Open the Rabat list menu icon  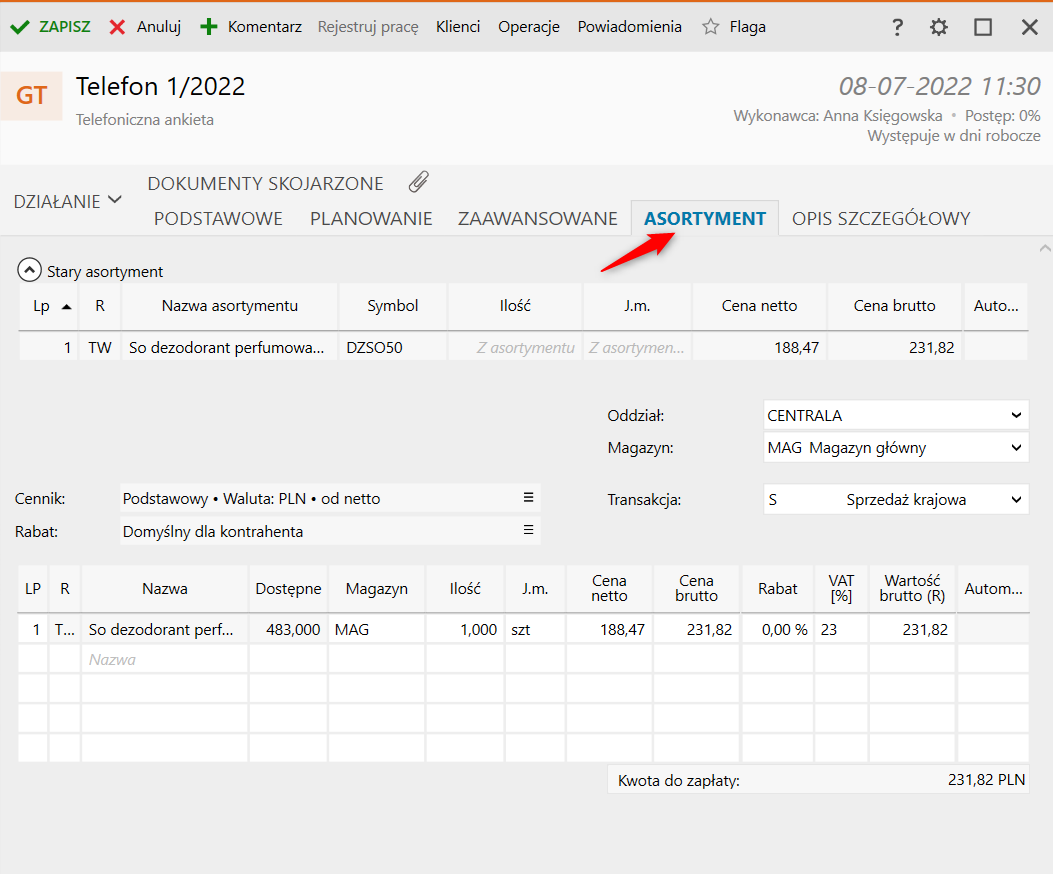pyautogui.click(x=528, y=530)
